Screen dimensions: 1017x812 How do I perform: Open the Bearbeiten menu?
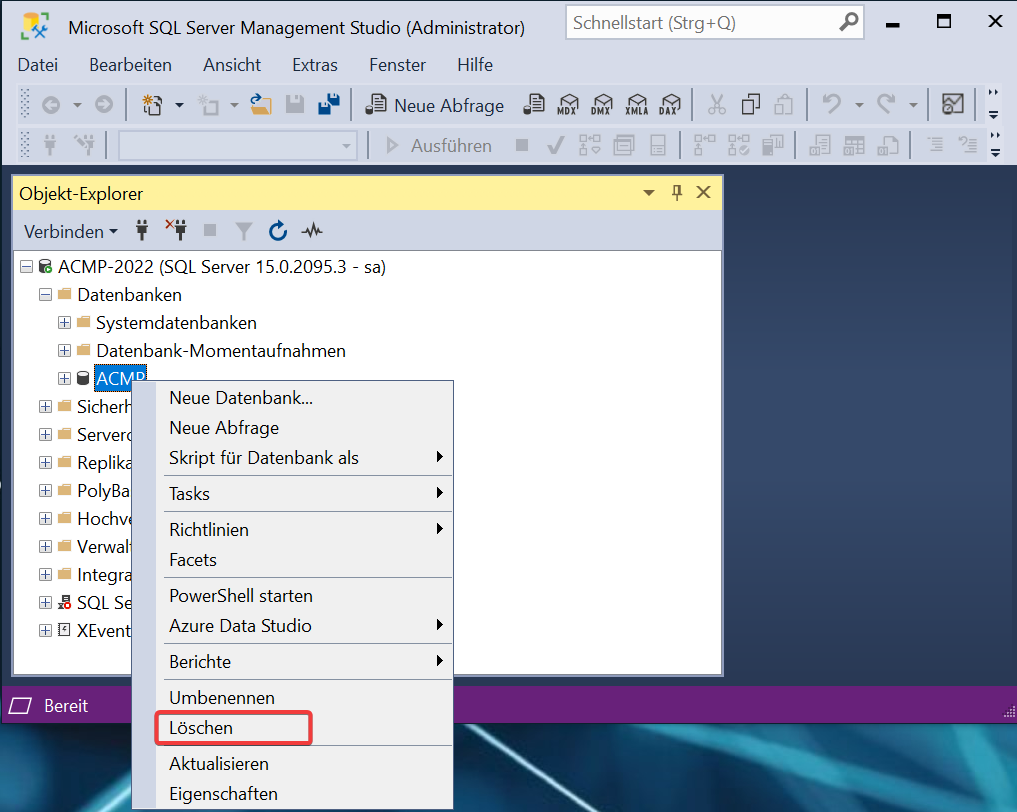click(130, 65)
